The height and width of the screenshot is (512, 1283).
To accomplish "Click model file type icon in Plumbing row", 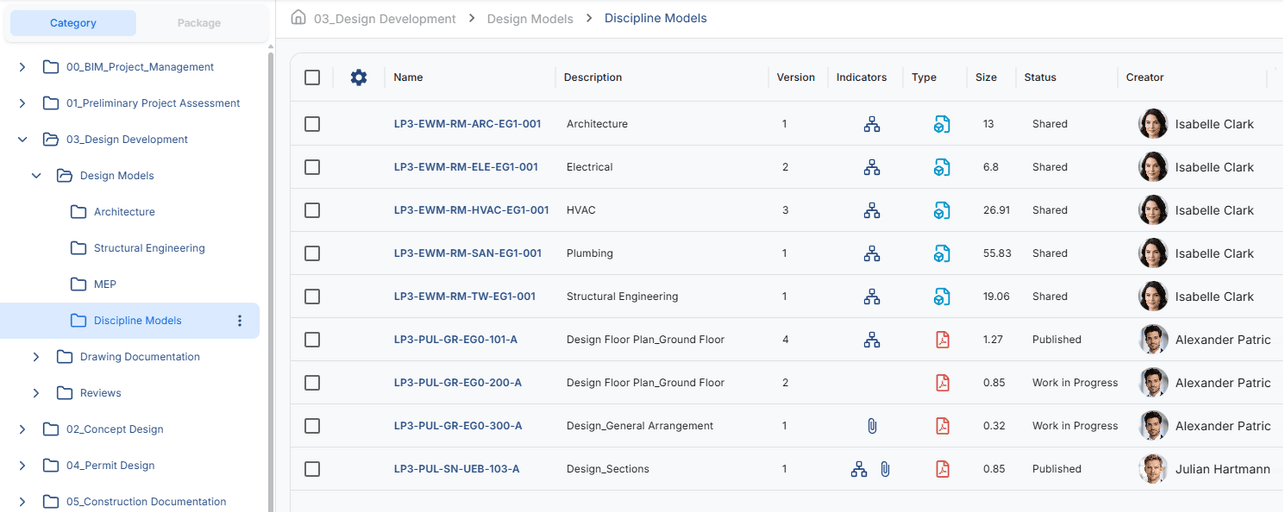I will point(942,253).
